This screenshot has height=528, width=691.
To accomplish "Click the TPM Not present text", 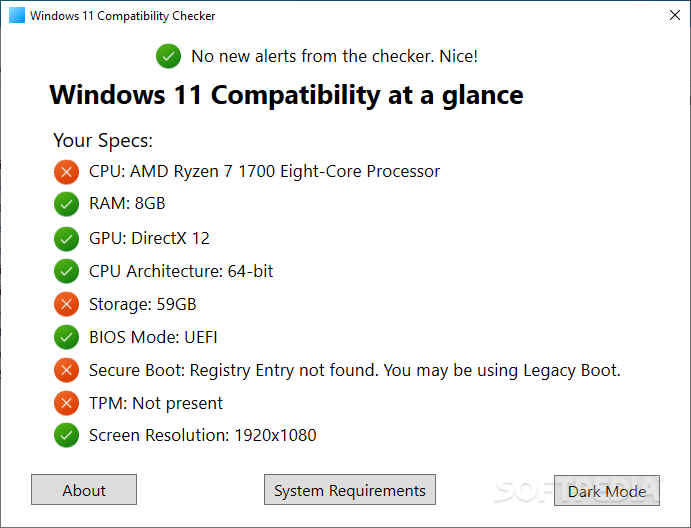I will tap(156, 403).
